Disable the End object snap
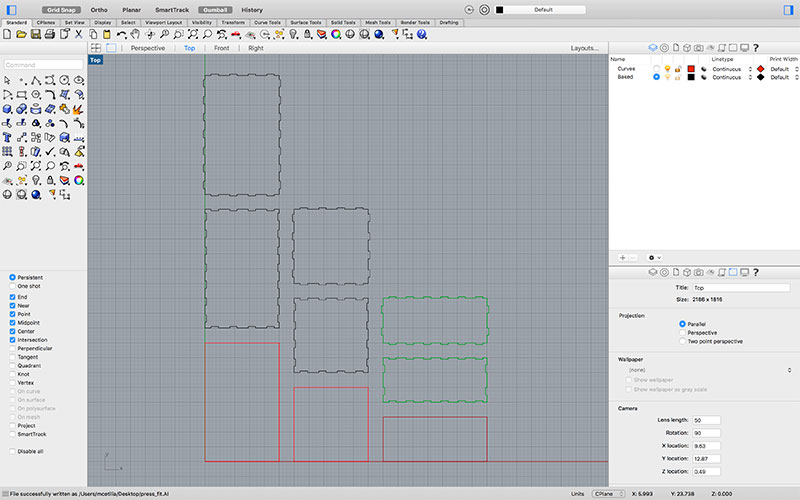Screen dimensions: 800x500 point(12,297)
